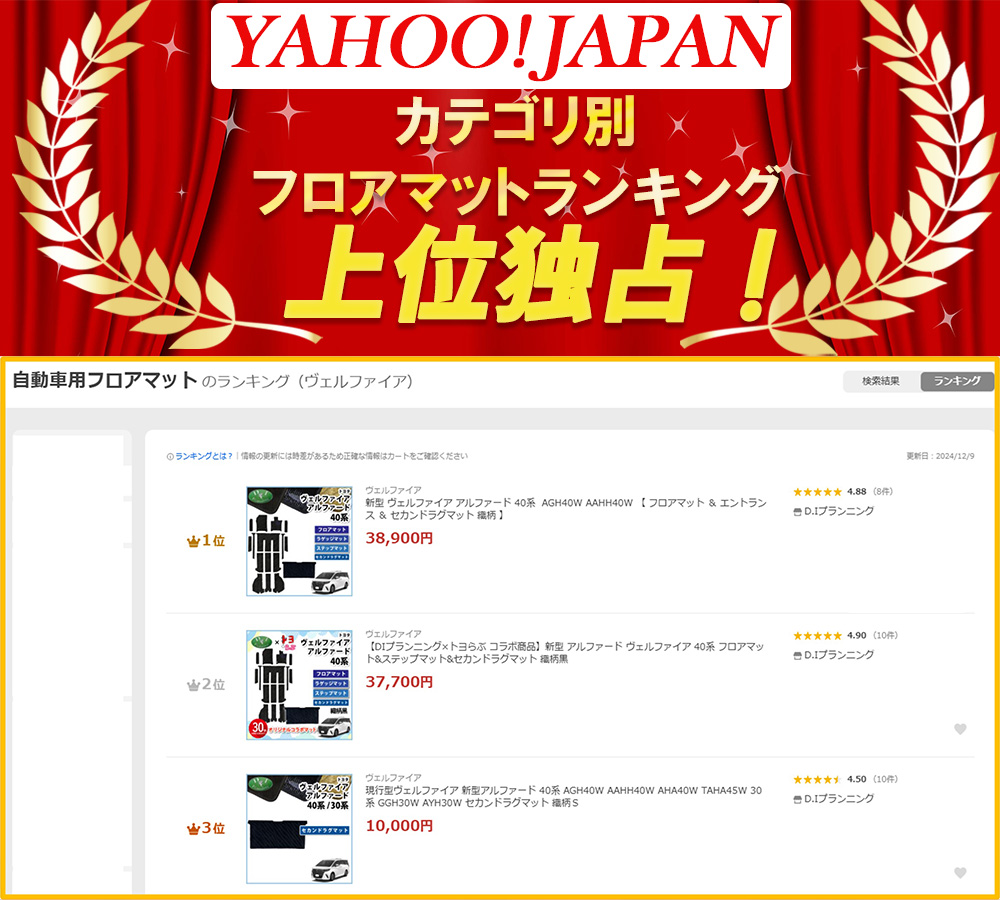Click the 10,000円 price
The image size is (1000, 900).
coord(399,826)
